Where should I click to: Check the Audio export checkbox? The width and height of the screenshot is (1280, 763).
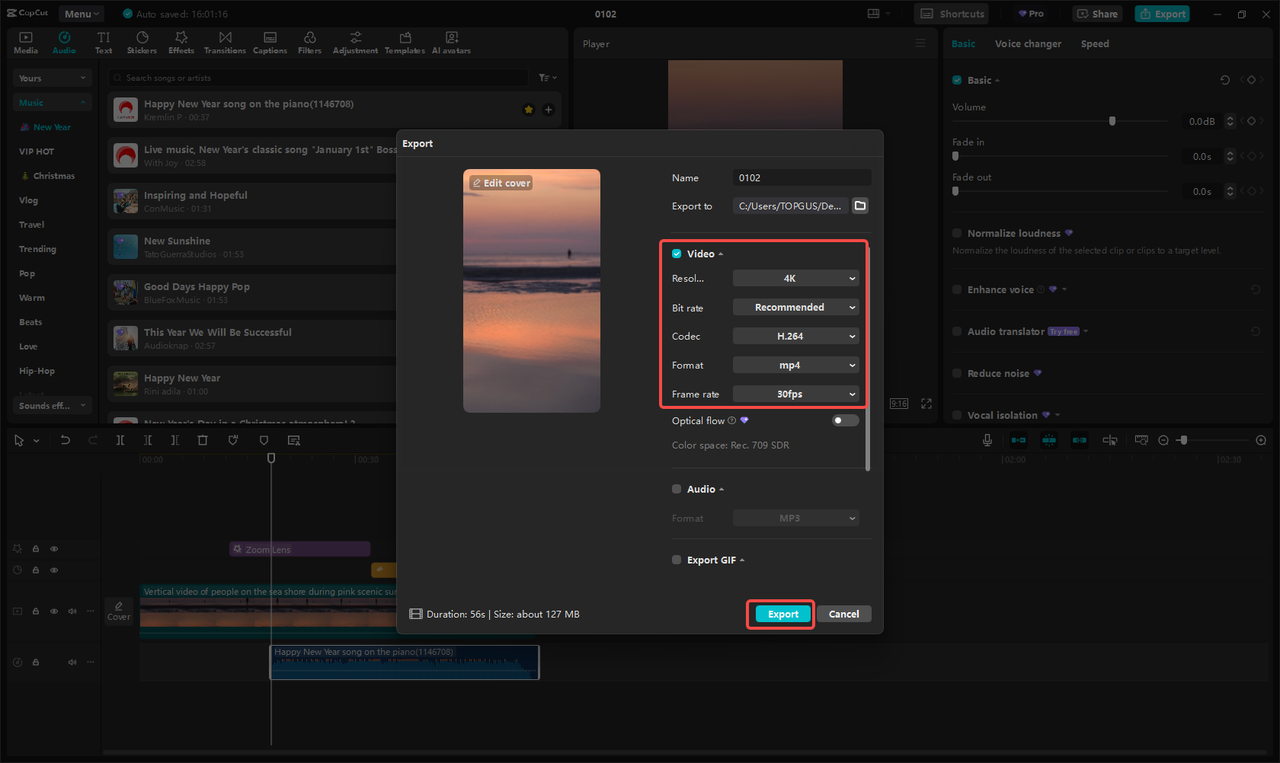coord(677,489)
